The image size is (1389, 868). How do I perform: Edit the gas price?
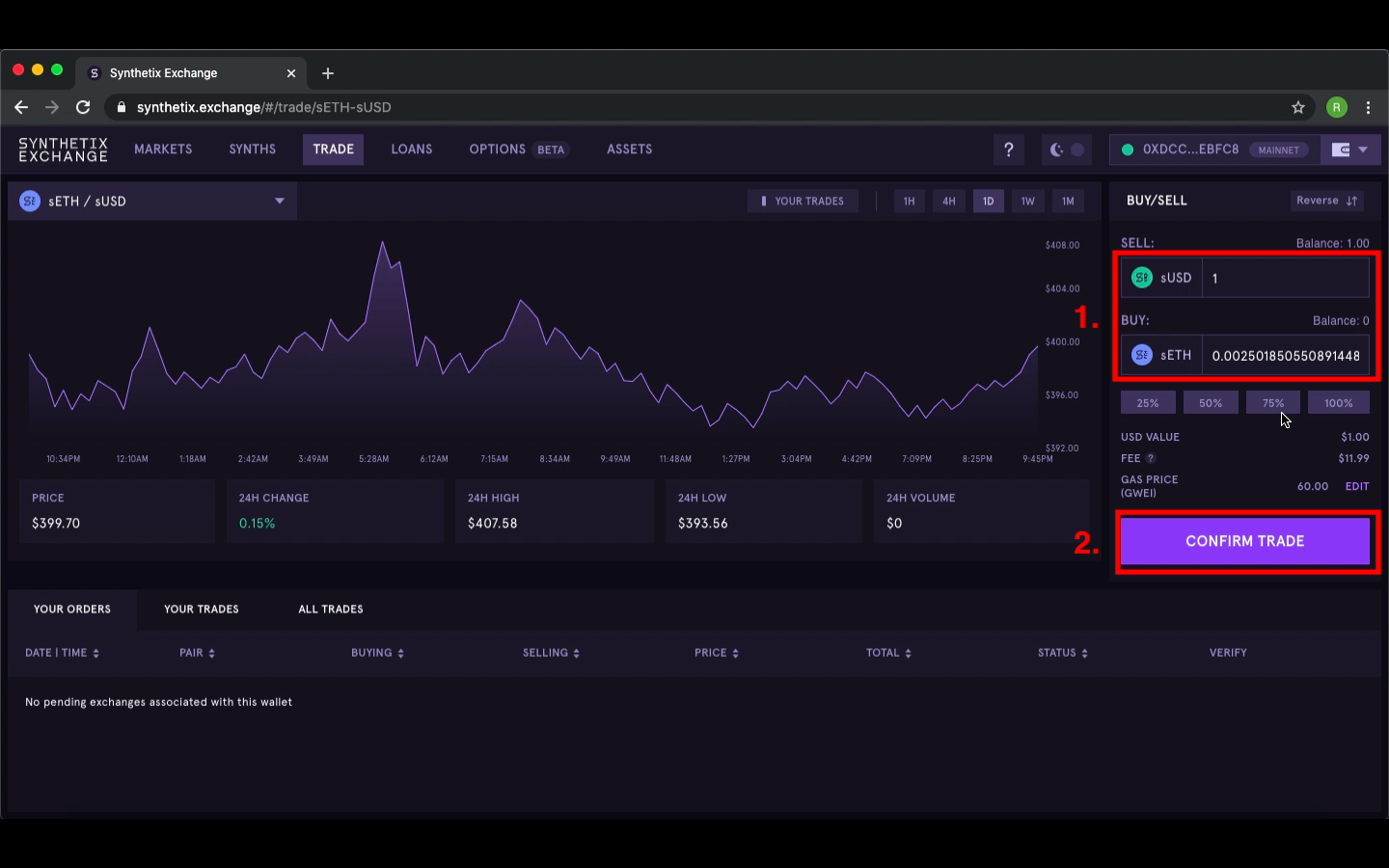tap(1357, 486)
